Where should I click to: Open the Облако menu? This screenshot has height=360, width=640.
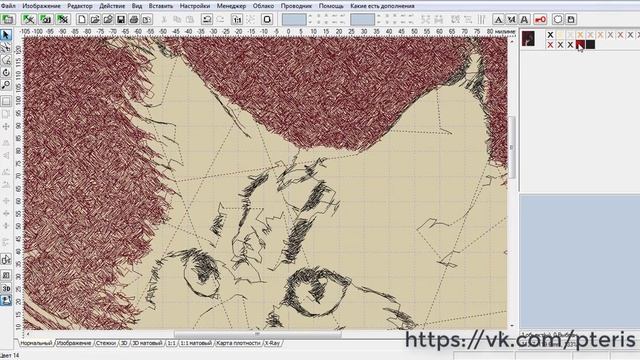point(263,6)
